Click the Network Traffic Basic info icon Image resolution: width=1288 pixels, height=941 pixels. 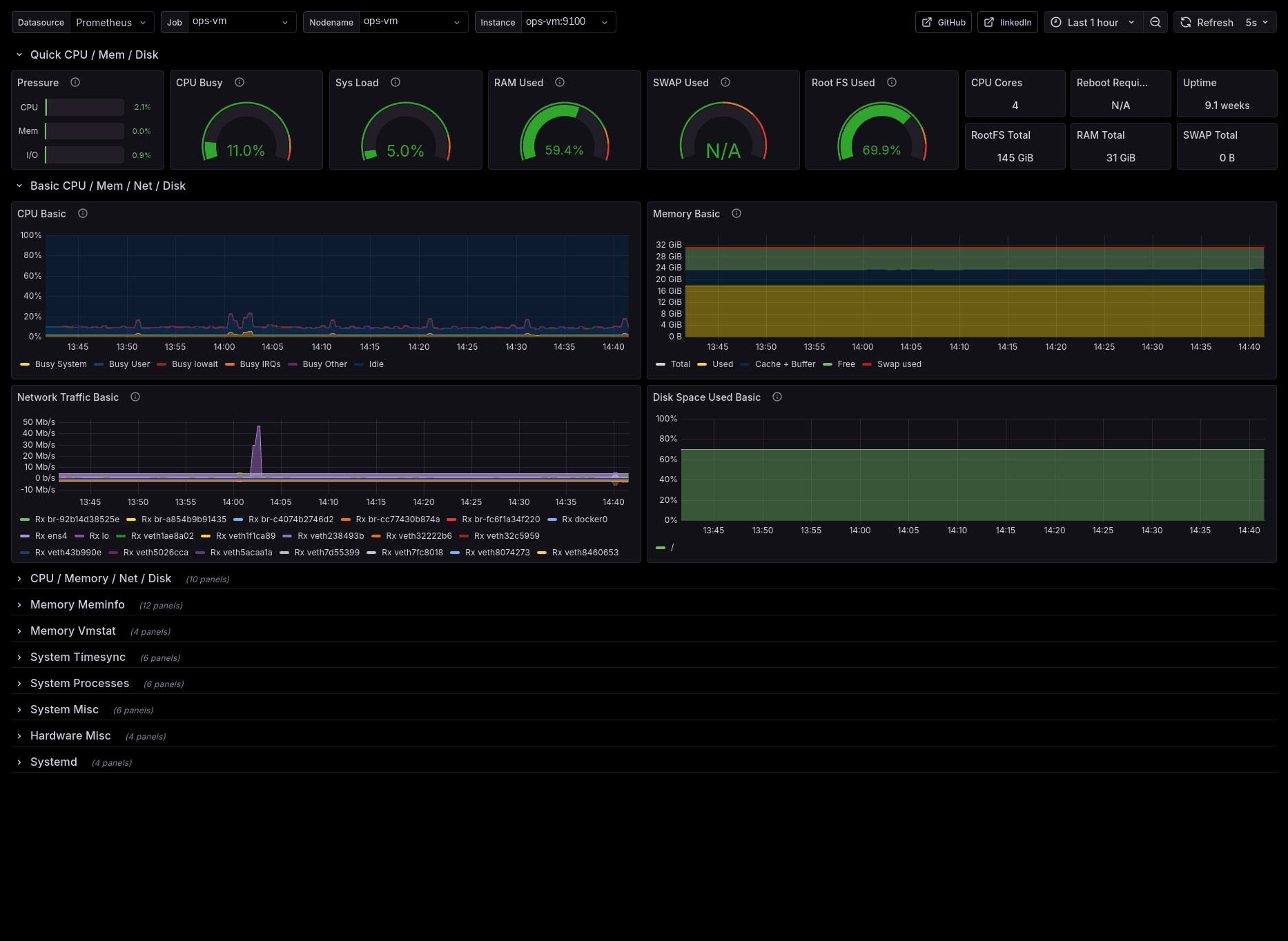pos(135,397)
